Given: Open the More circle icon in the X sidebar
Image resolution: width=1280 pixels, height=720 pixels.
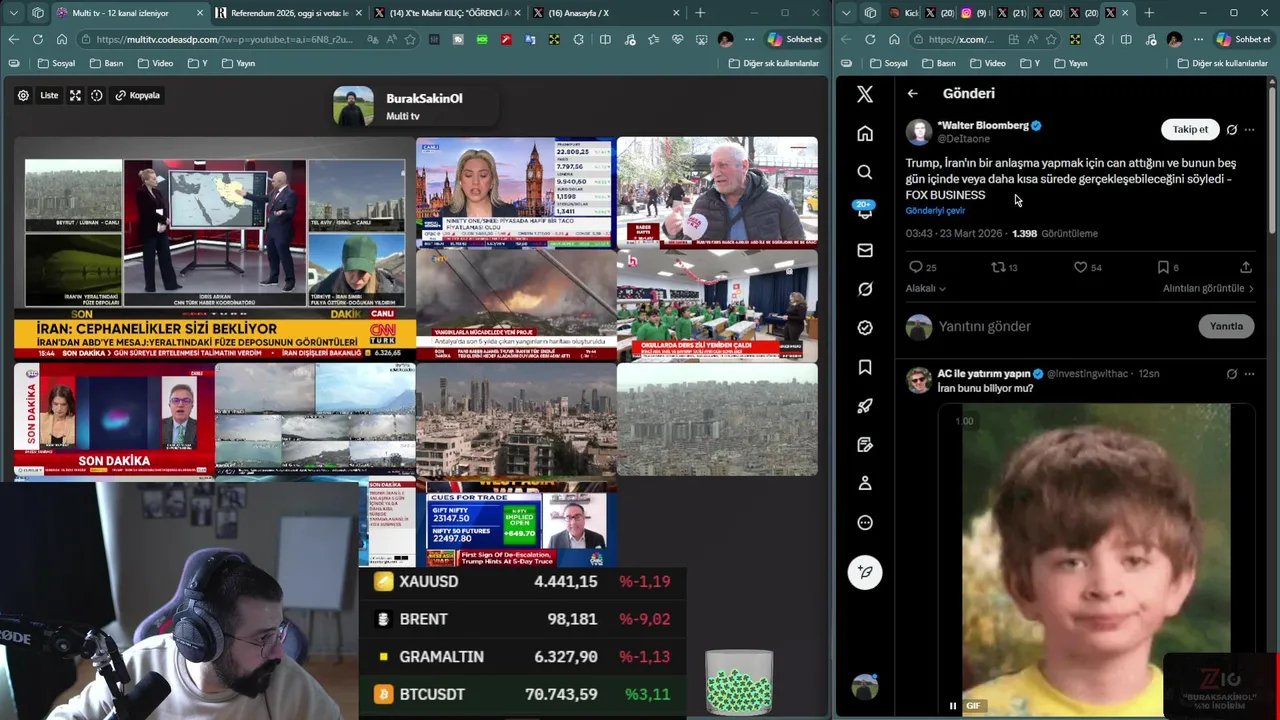Looking at the screenshot, I should 865,523.
